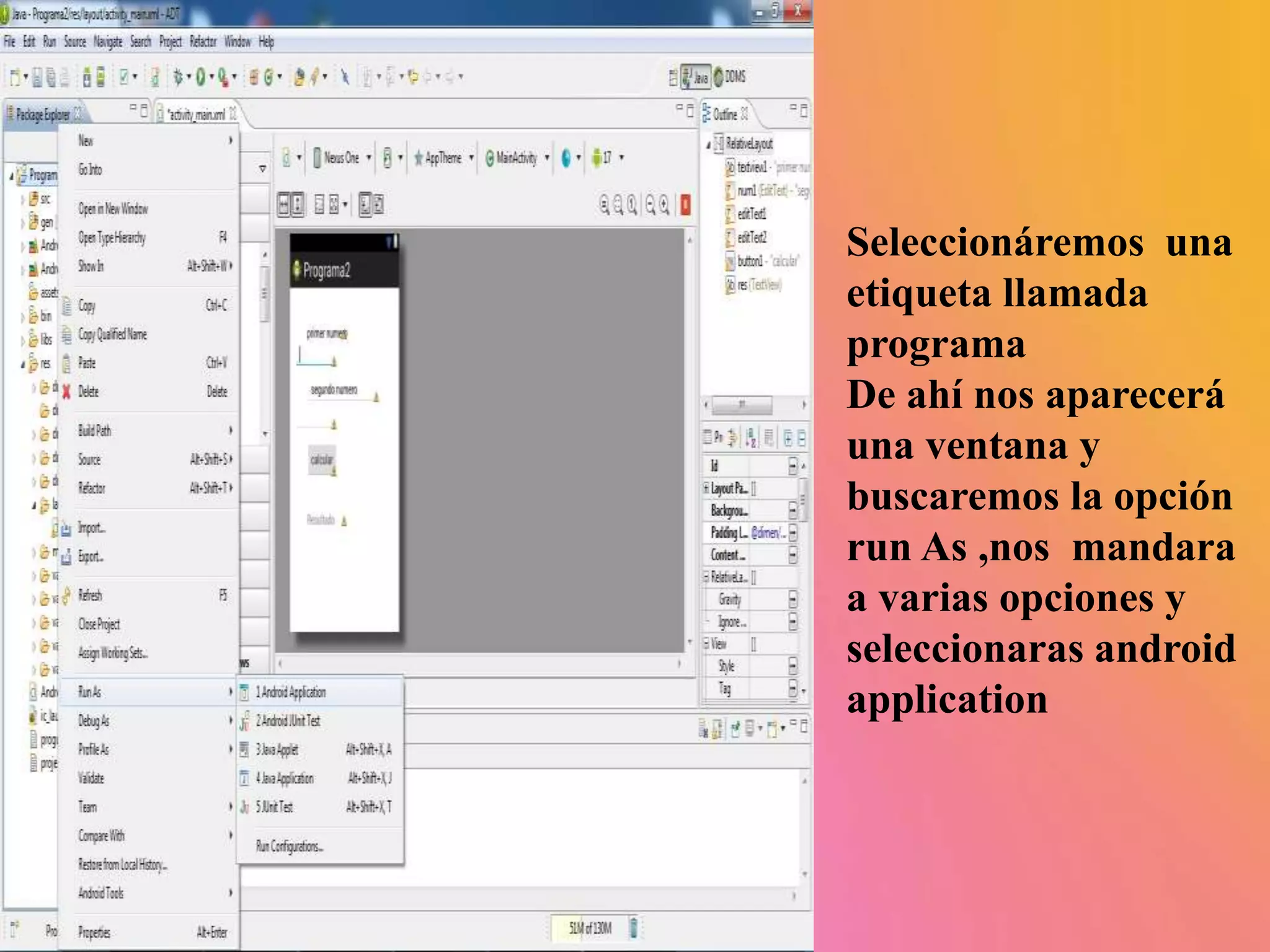Image resolution: width=1270 pixels, height=952 pixels.
Task: Click the Style property row
Action: point(752,666)
